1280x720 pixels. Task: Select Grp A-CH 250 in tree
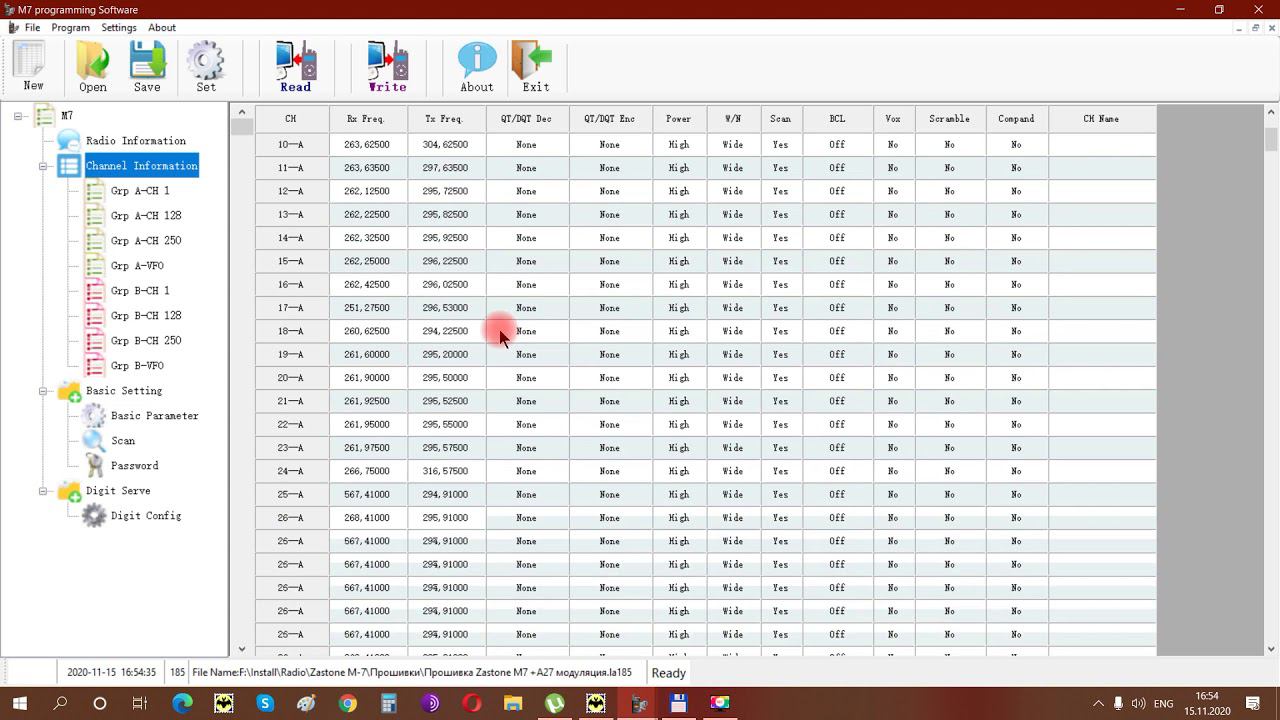146,241
